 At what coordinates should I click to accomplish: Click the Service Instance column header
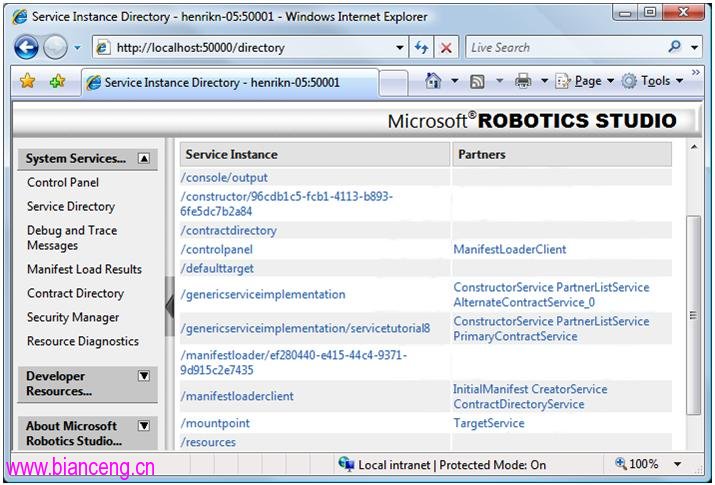[315, 155]
